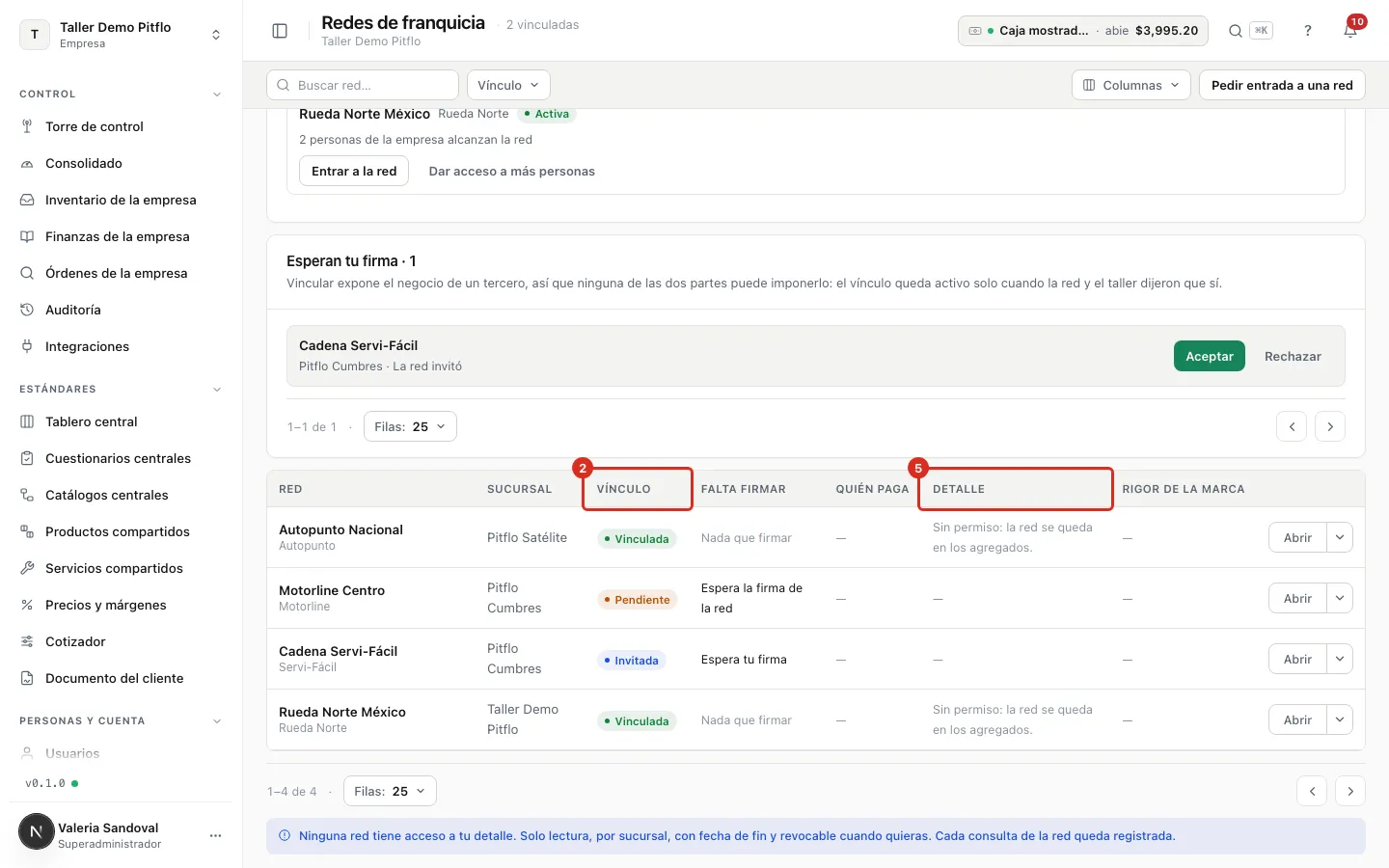1389x868 pixels.
Task: Click the Auditoría history icon
Action: [27, 310]
